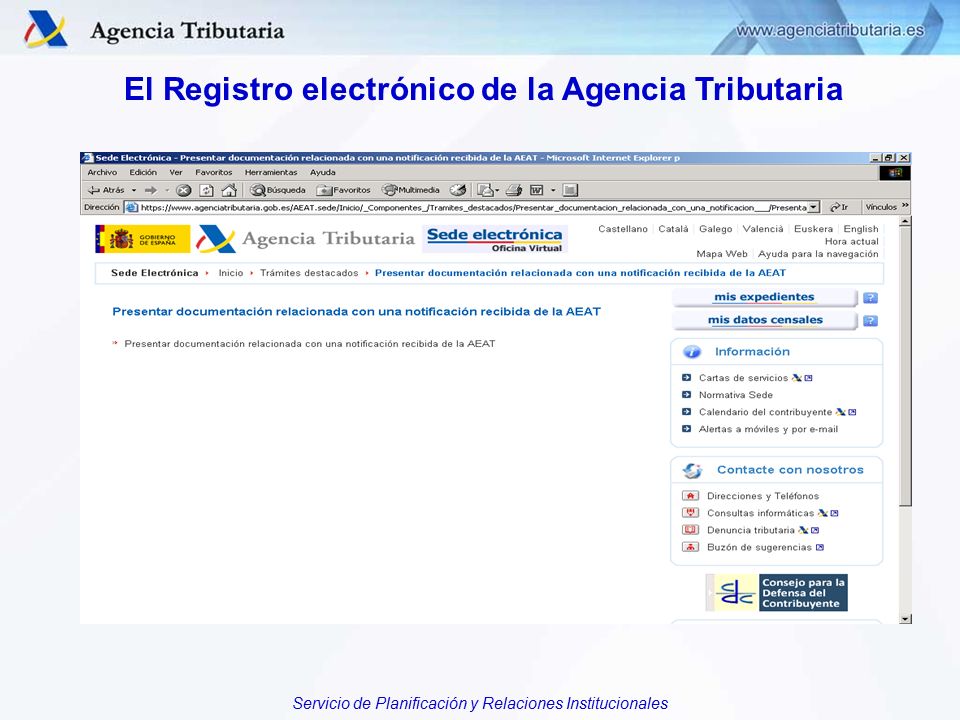This screenshot has height=720, width=960.
Task: Expand the Mail icon dropdown arrow
Action: (497, 190)
